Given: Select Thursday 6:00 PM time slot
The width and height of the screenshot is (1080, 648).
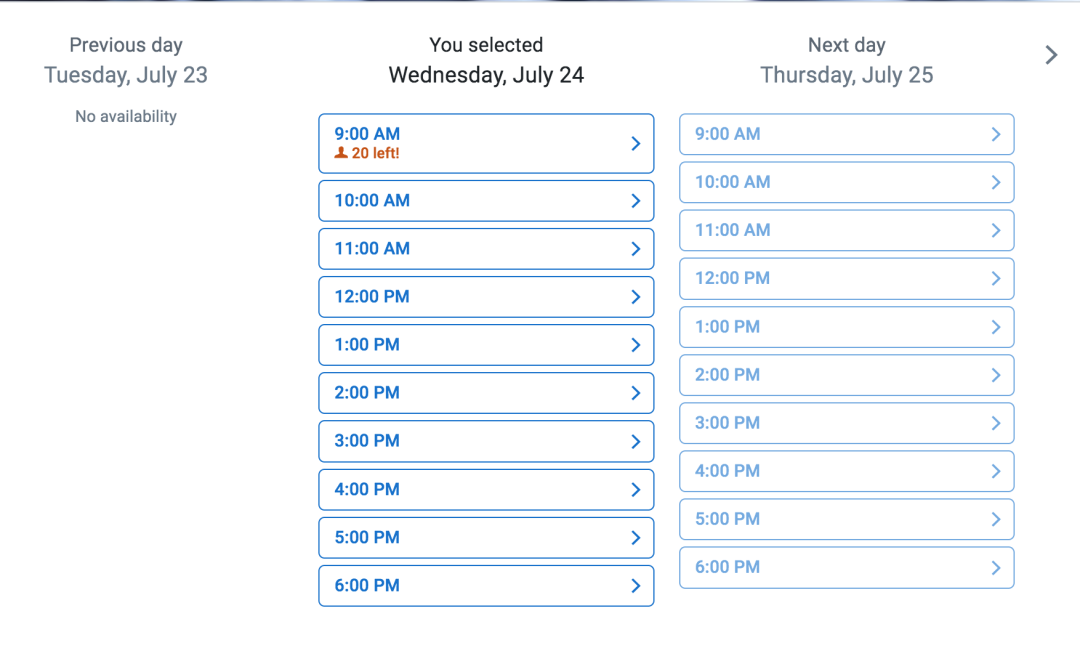Looking at the screenshot, I should point(847,567).
